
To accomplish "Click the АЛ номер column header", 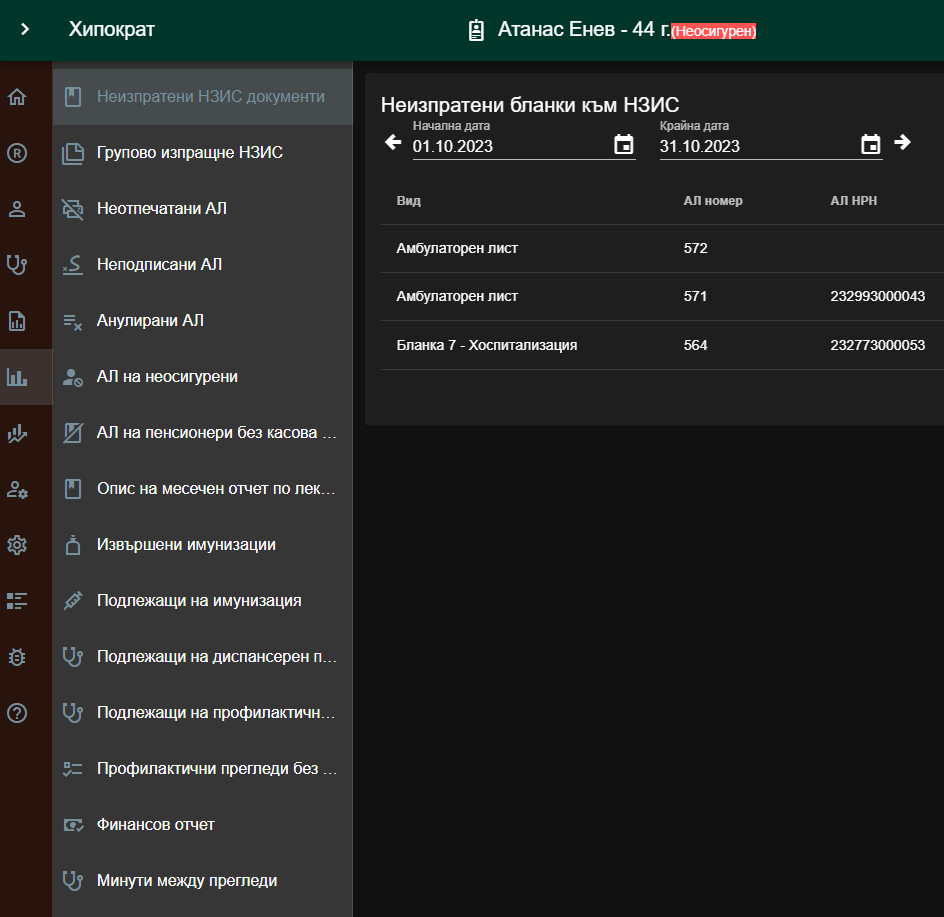I will 713,201.
